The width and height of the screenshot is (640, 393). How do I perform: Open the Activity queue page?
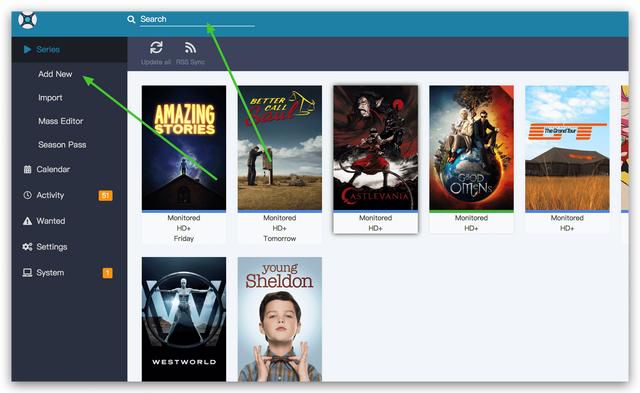tap(44, 195)
